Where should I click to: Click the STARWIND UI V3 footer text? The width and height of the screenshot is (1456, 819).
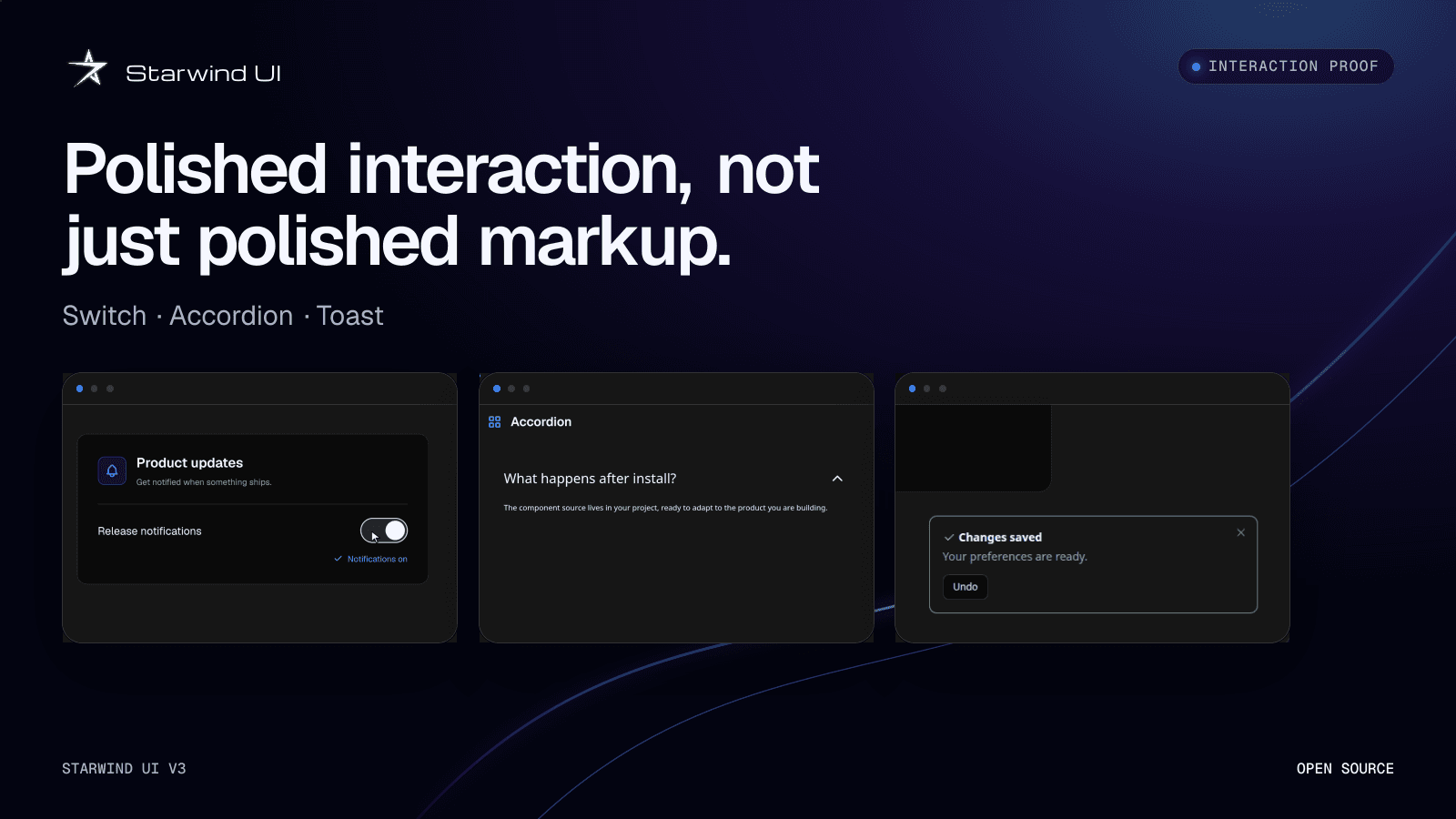124,769
